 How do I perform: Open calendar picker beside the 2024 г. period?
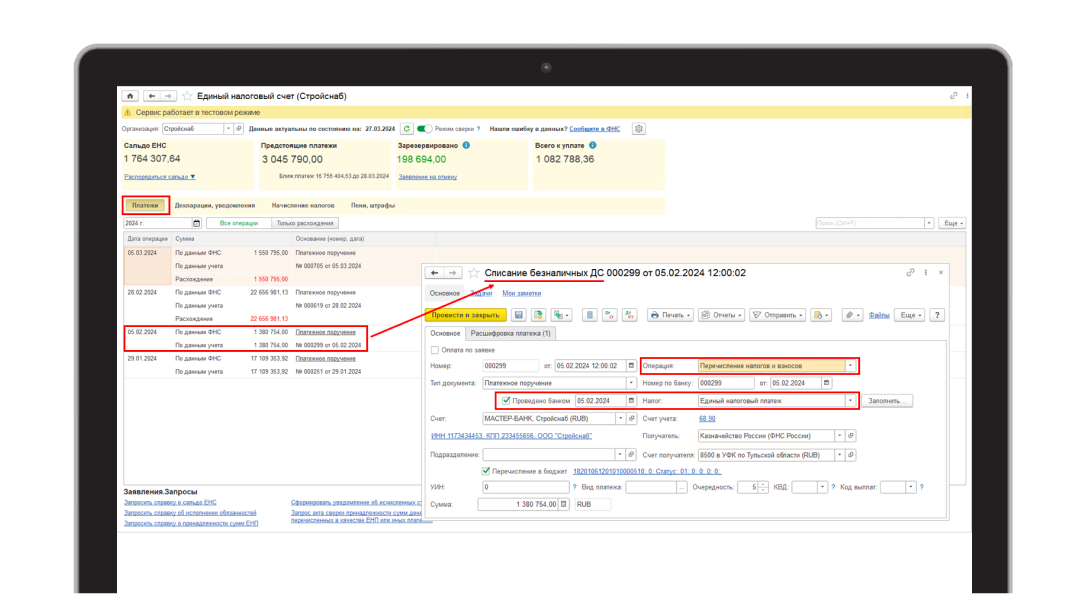pyautogui.click(x=197, y=223)
